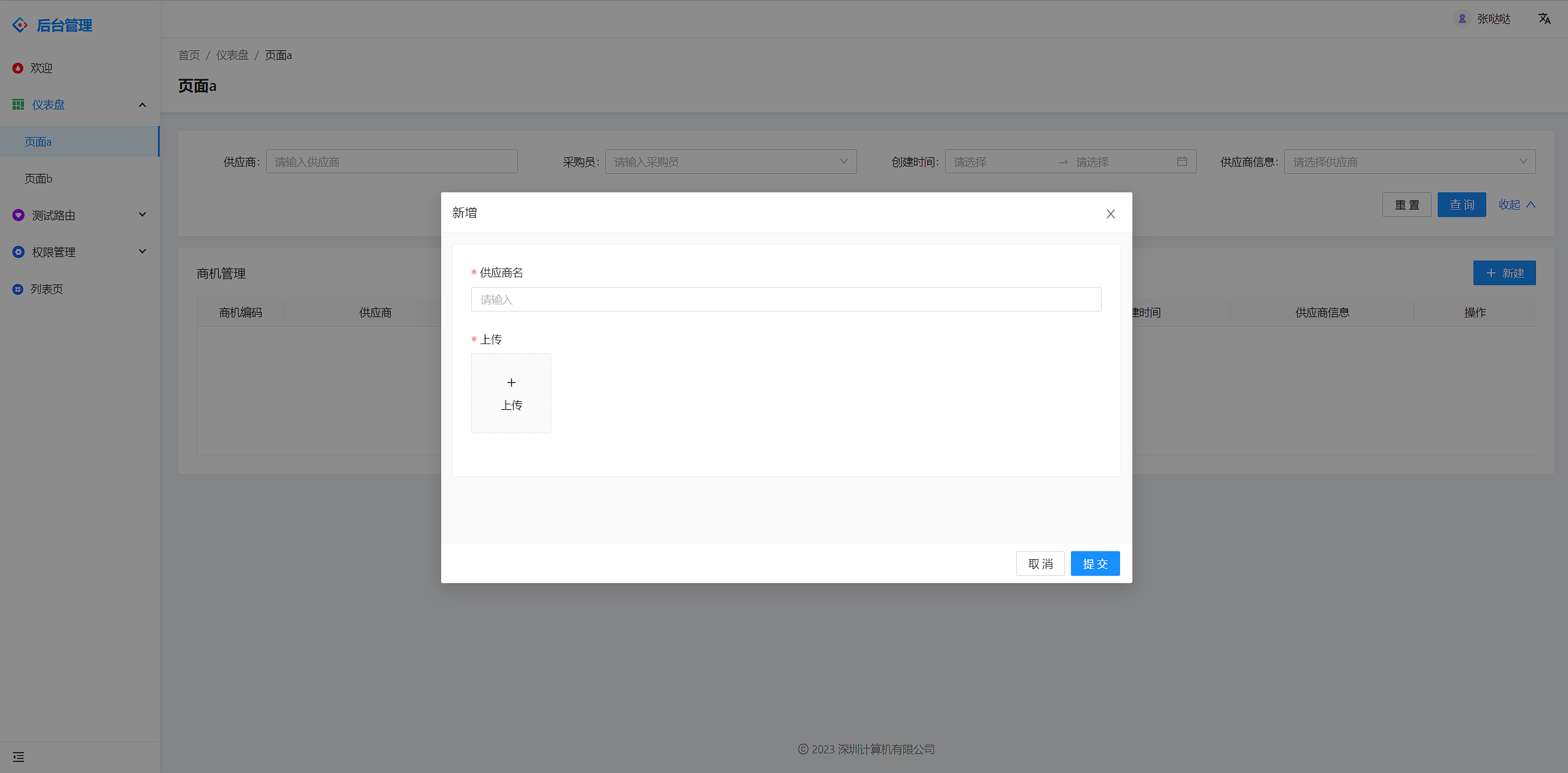Expand the 测试路由 menu chevron

[143, 214]
